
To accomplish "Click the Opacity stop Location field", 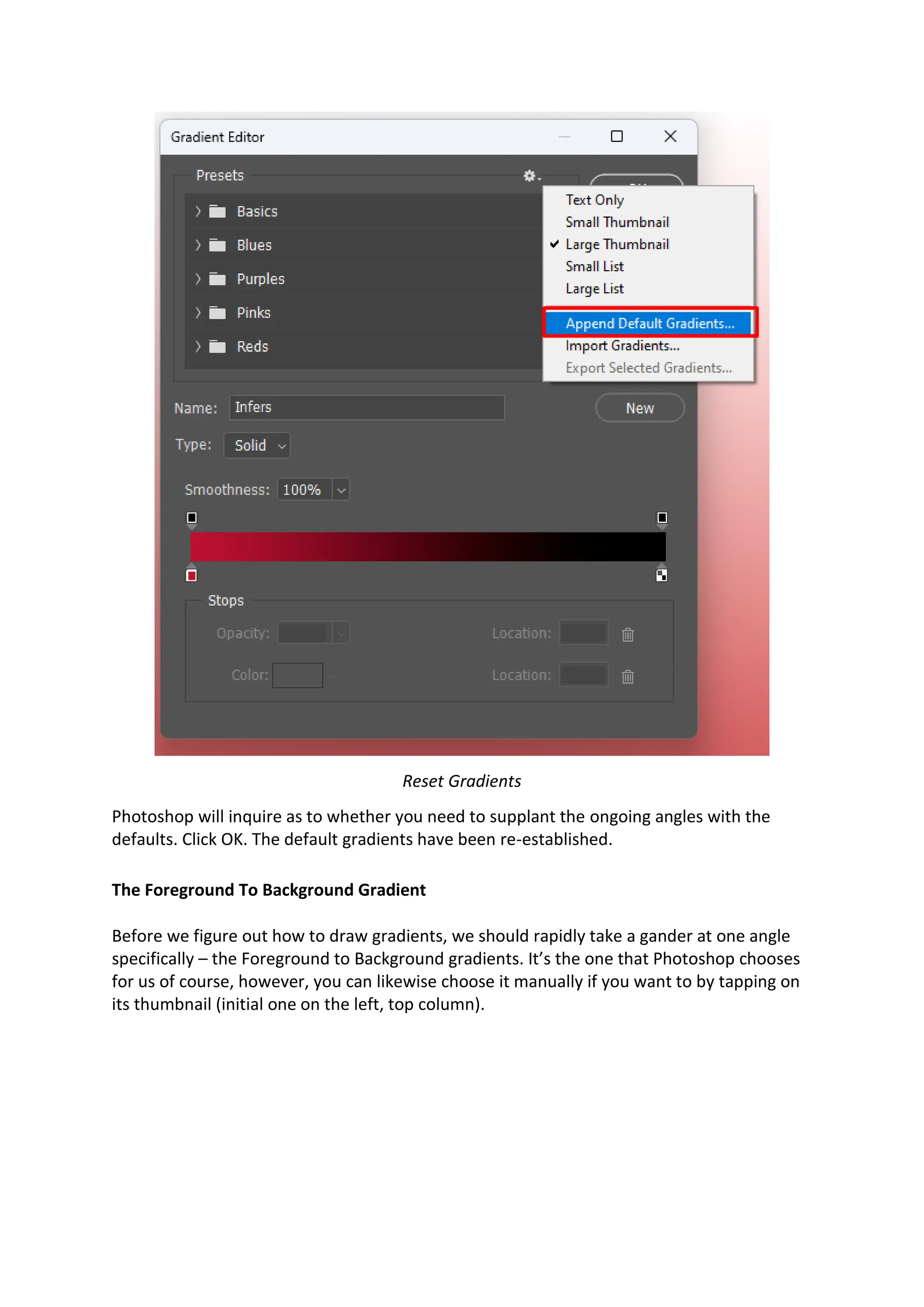I will pos(584,633).
